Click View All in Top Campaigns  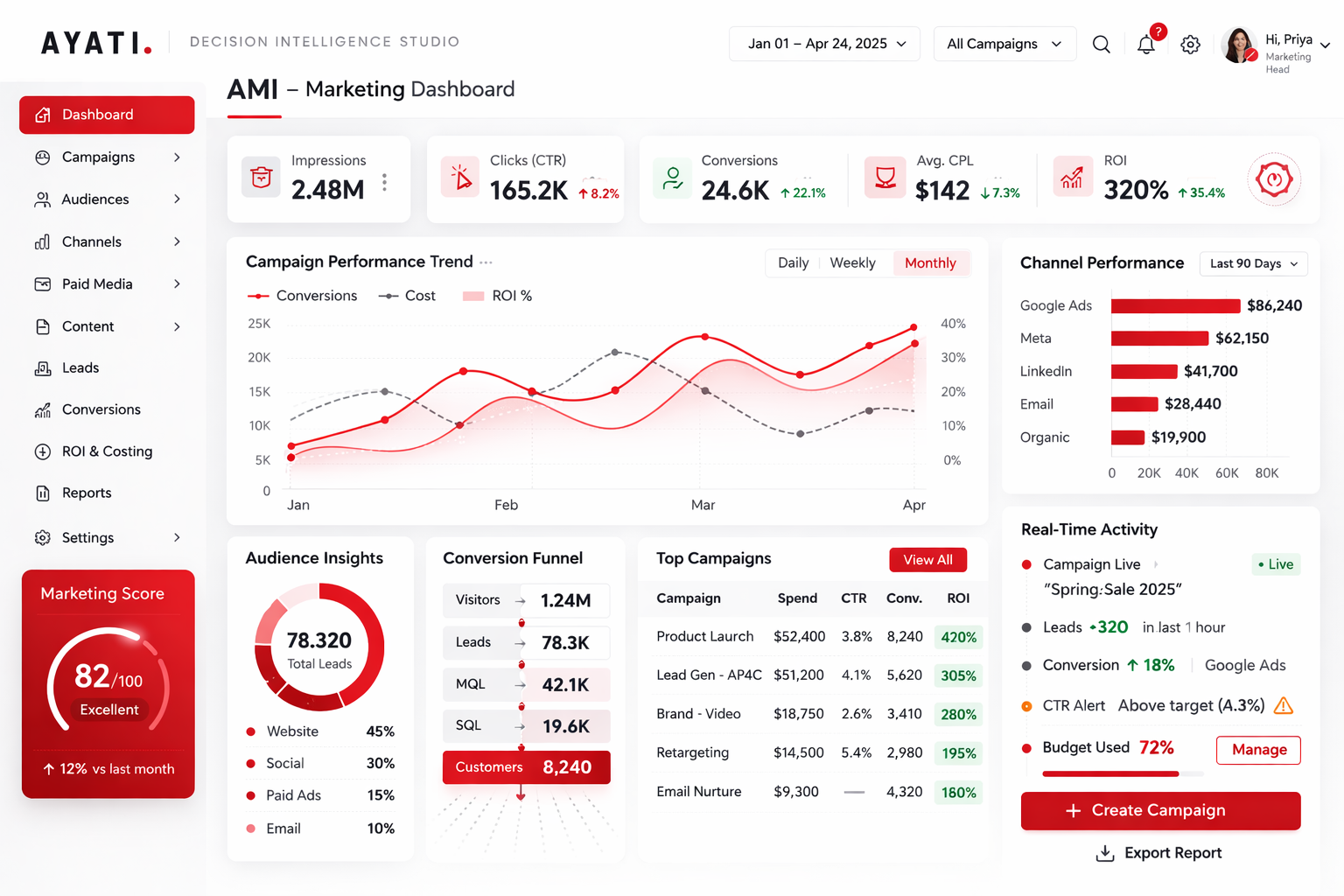[x=927, y=559]
